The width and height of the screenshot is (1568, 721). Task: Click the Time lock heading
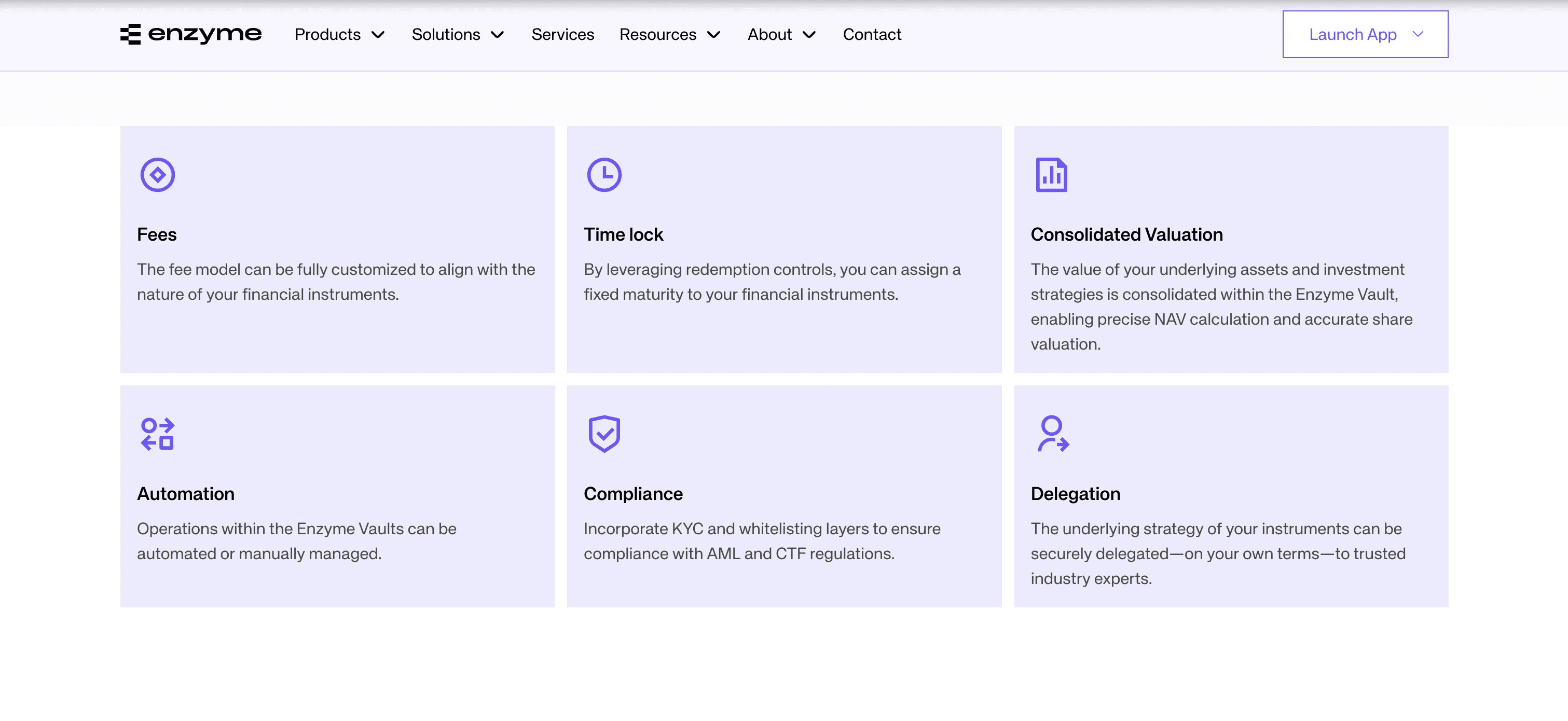click(623, 234)
